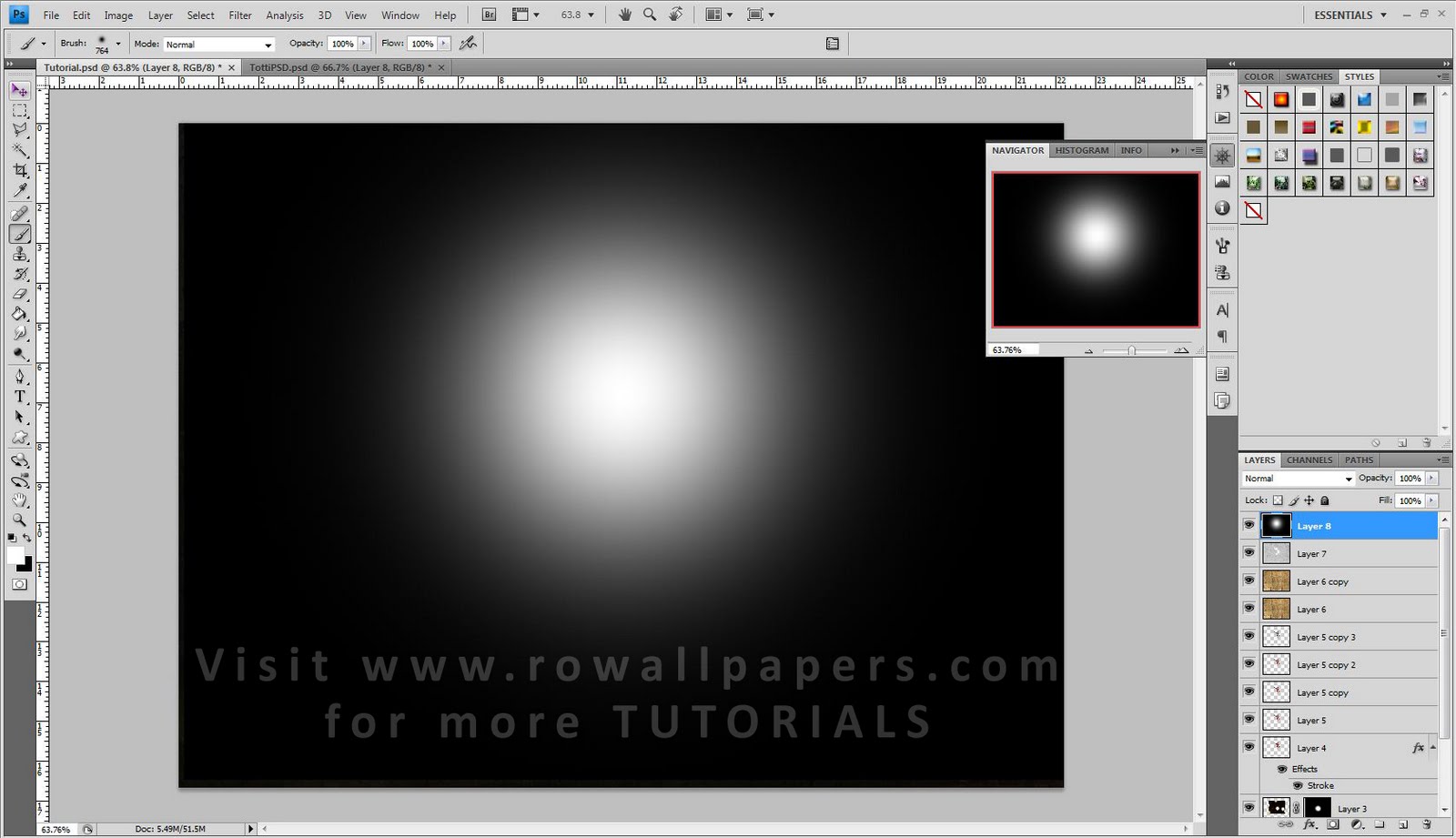Toggle visibility of Layer 6
The height and width of the screenshot is (838, 1456).
coord(1249,609)
